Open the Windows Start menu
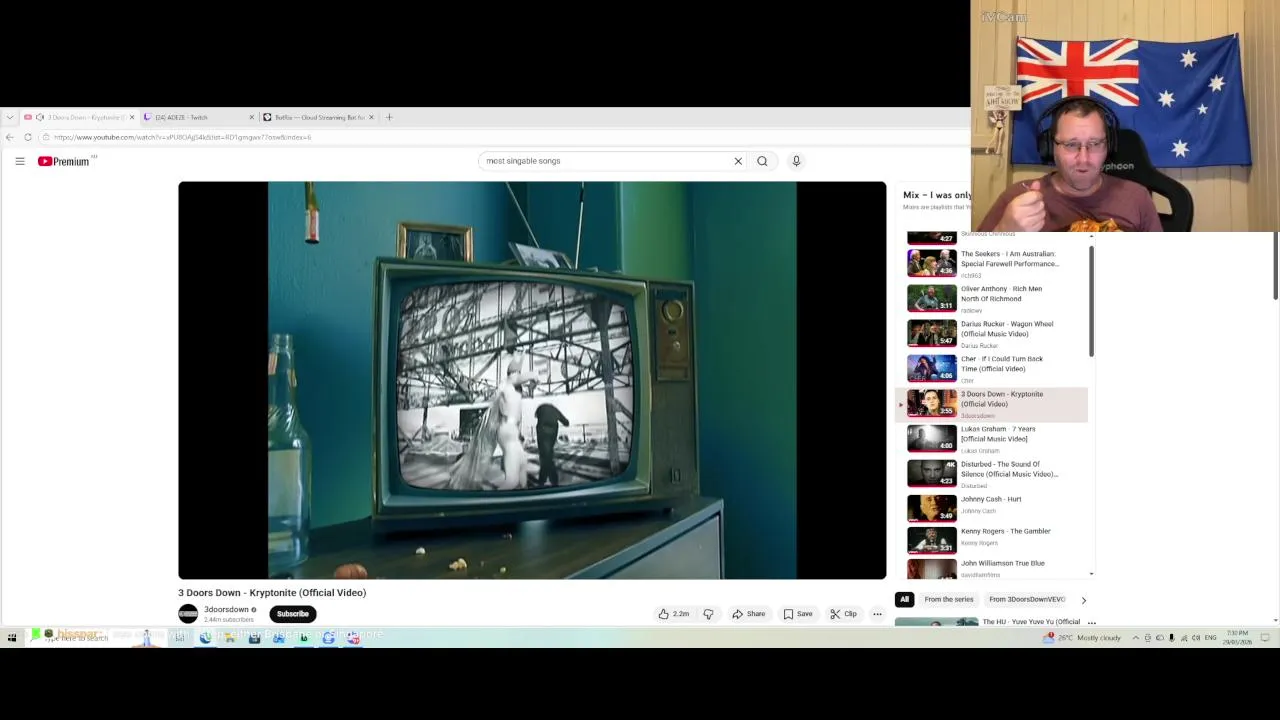Screen dimensions: 1280x720 point(12,637)
